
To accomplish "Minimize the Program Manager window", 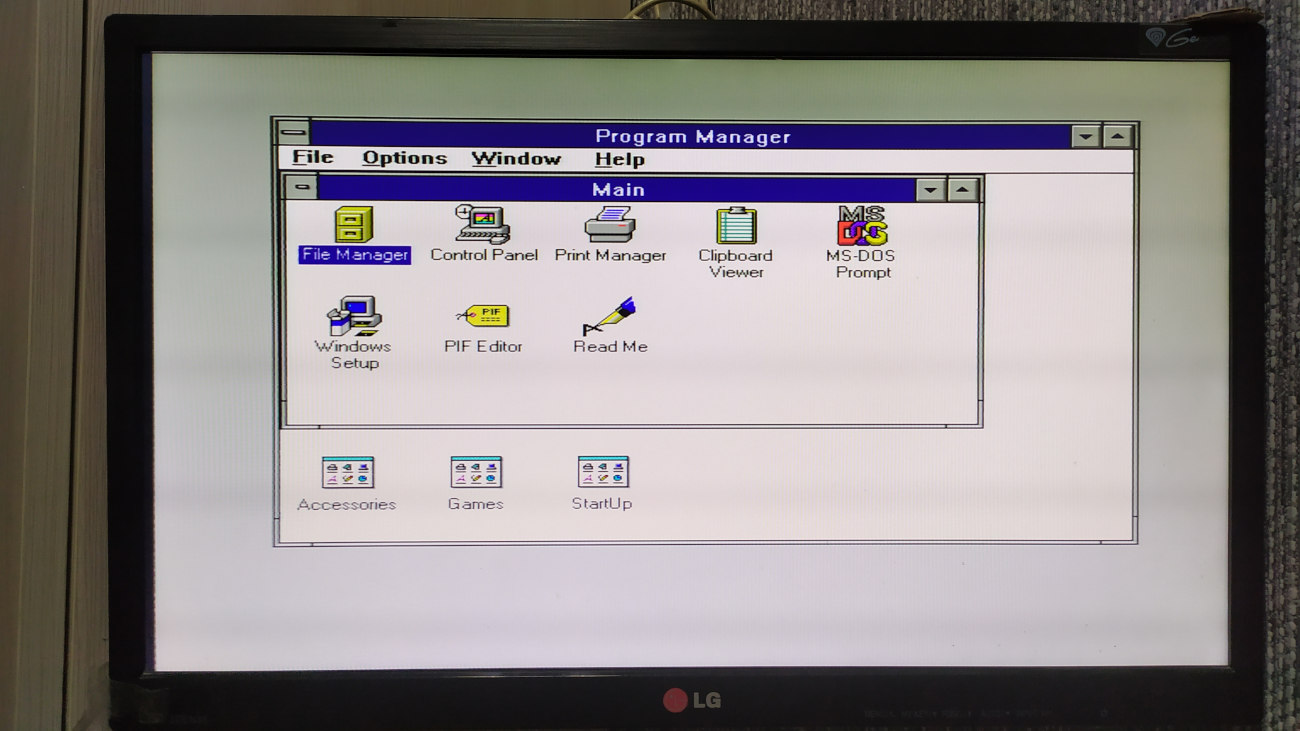I will (x=1086, y=136).
